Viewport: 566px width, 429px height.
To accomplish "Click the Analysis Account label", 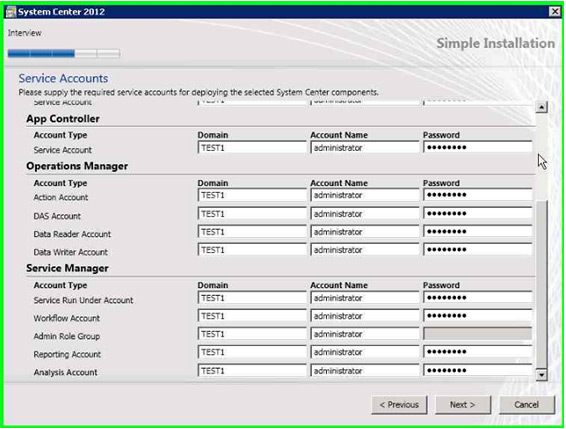I will (x=65, y=372).
